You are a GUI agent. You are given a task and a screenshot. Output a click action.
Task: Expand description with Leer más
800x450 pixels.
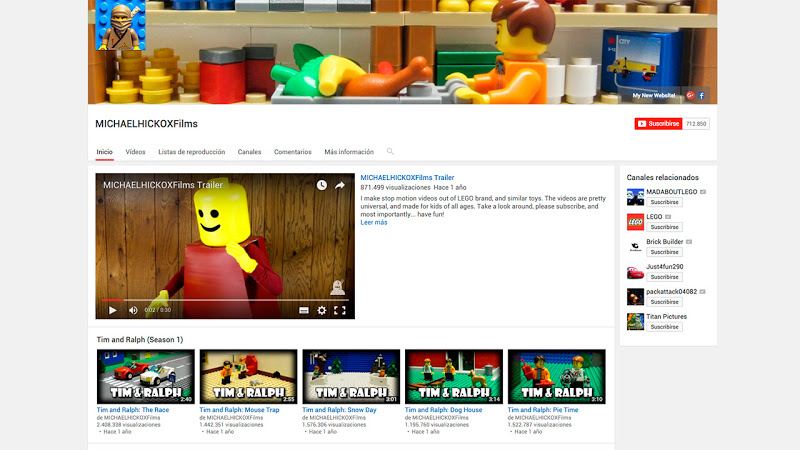374,222
